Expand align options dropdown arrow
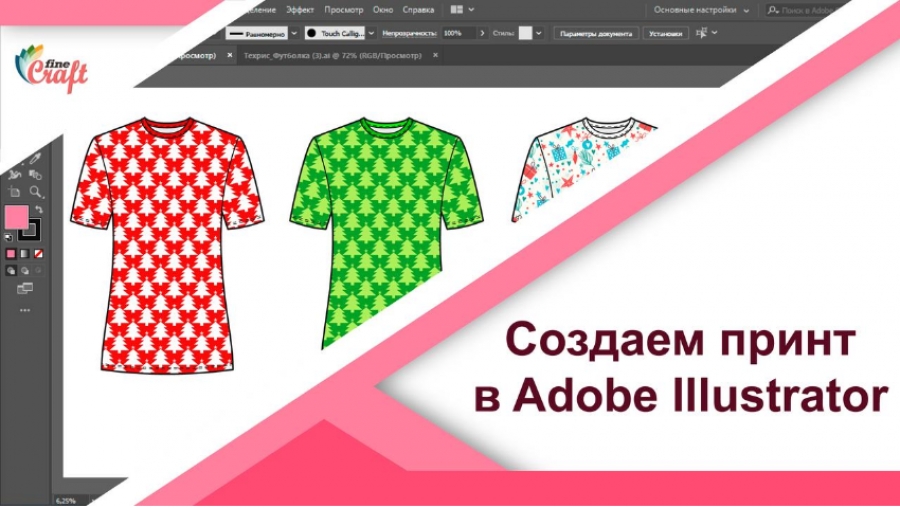Image resolution: width=900 pixels, height=508 pixels. [714, 33]
